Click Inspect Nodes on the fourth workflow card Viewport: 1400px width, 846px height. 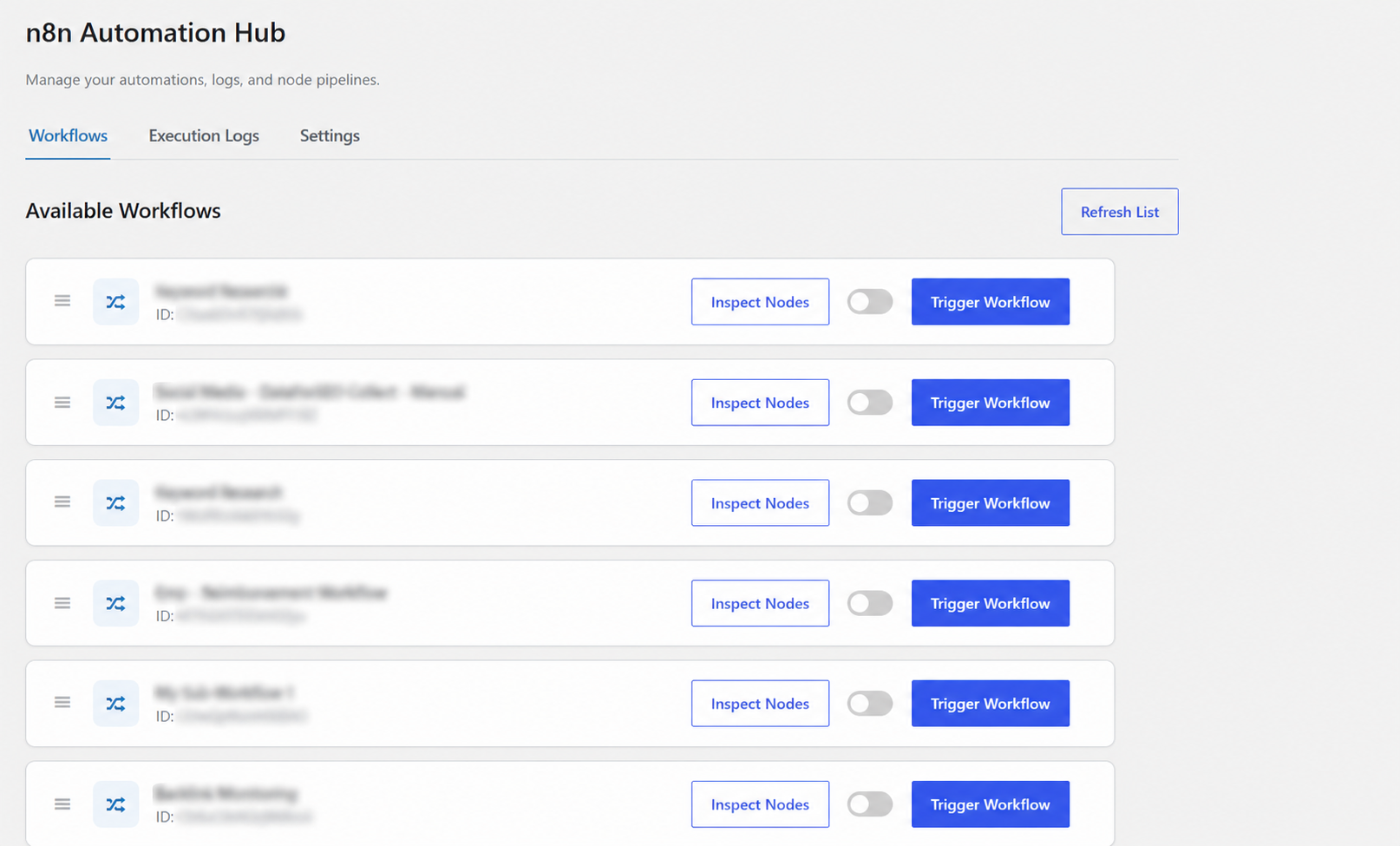[760, 603]
